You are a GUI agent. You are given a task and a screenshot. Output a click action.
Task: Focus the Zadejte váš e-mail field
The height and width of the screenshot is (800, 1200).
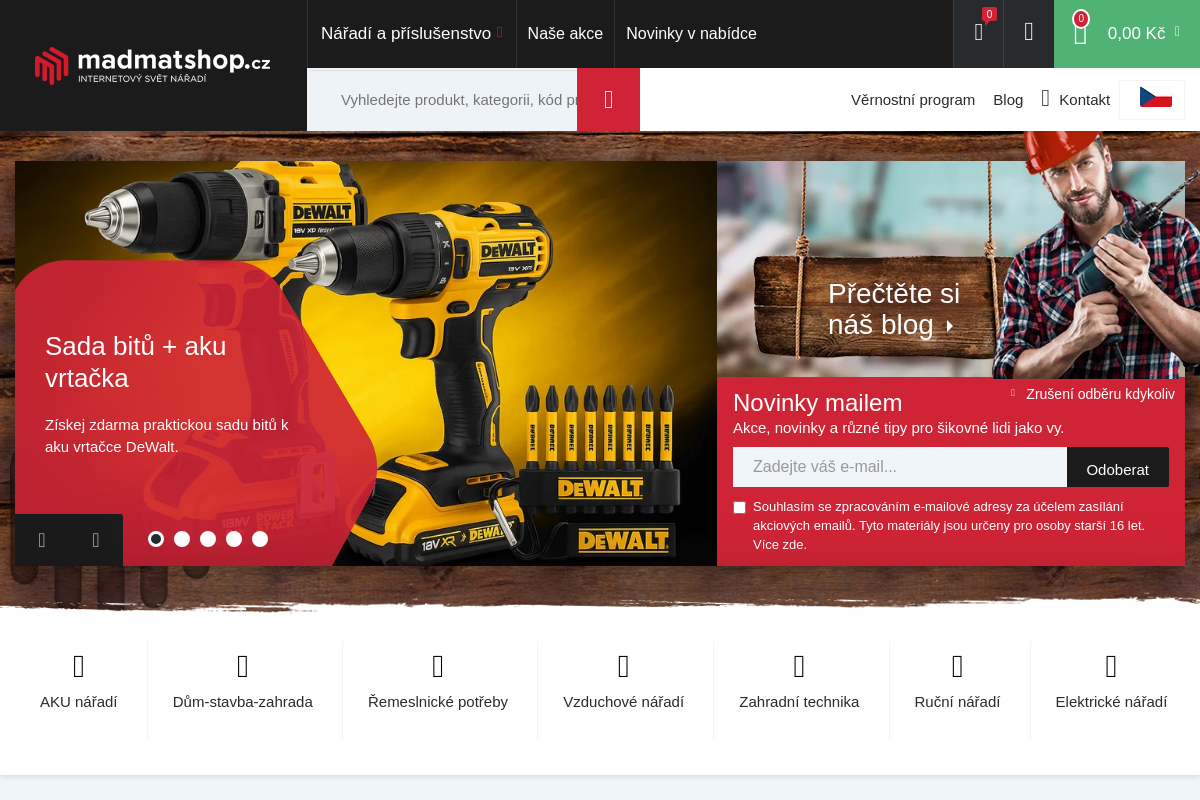coord(900,467)
